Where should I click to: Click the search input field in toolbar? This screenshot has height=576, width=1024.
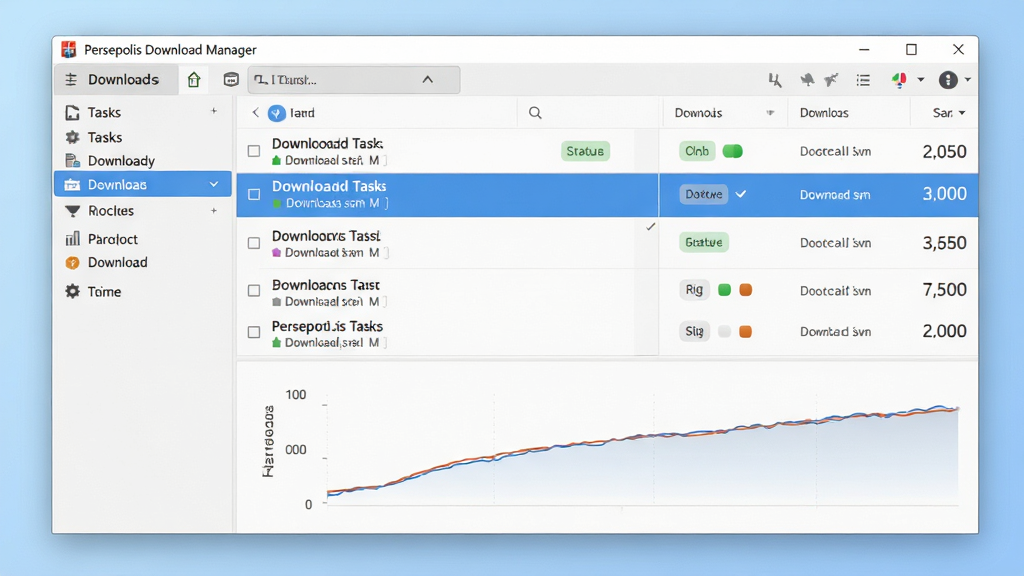(x=353, y=80)
